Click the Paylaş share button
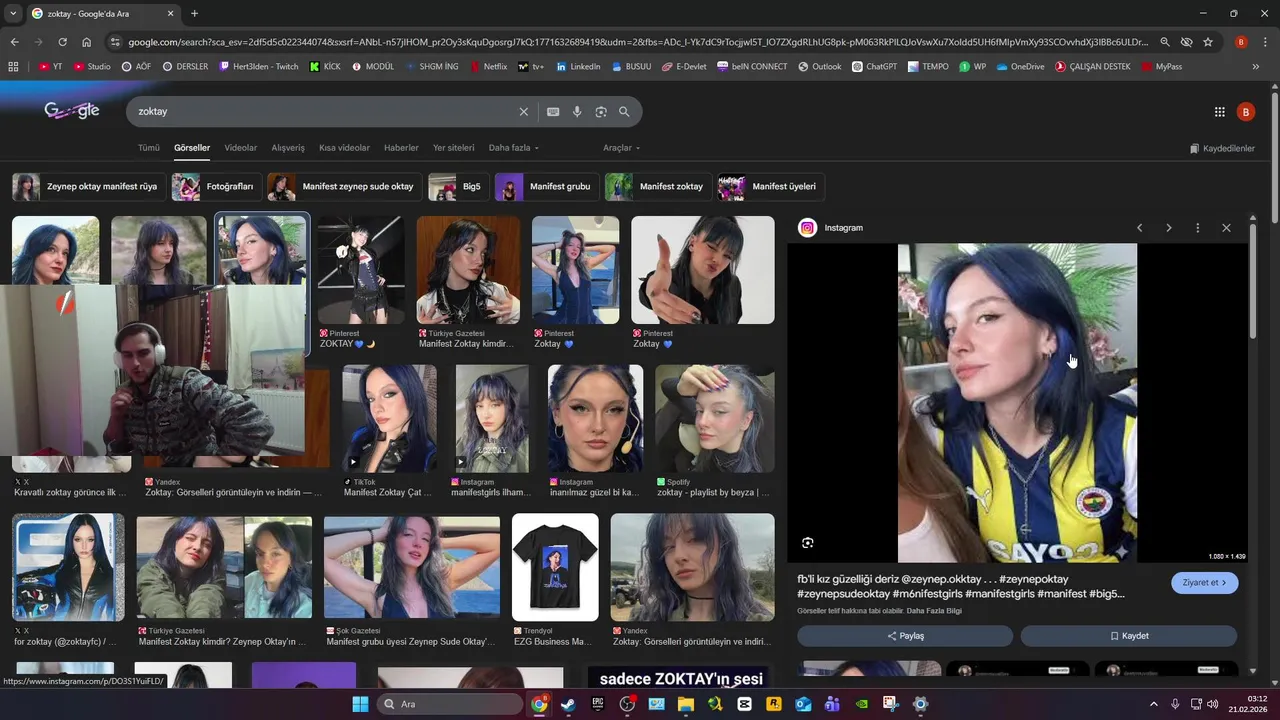 [x=905, y=636]
